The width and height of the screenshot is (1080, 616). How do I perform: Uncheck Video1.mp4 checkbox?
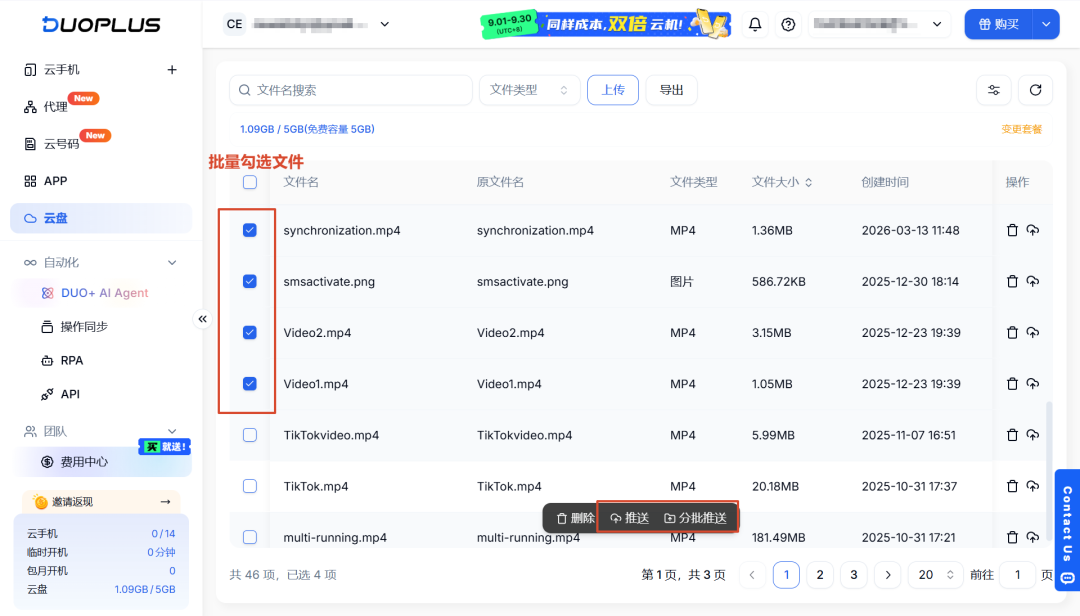click(250, 384)
